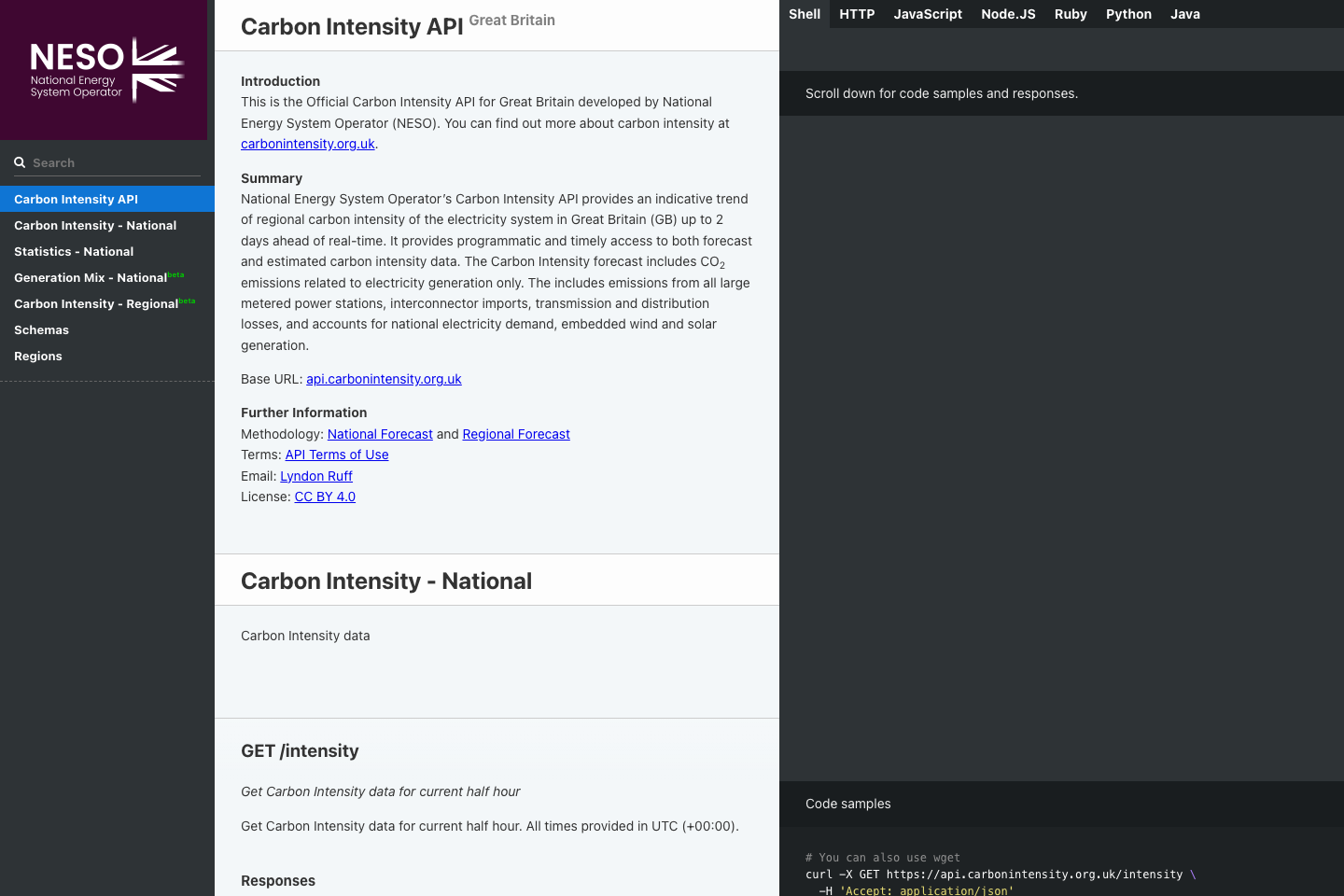The image size is (1344, 896).
Task: Click the search magnifier icon
Action: point(20,161)
